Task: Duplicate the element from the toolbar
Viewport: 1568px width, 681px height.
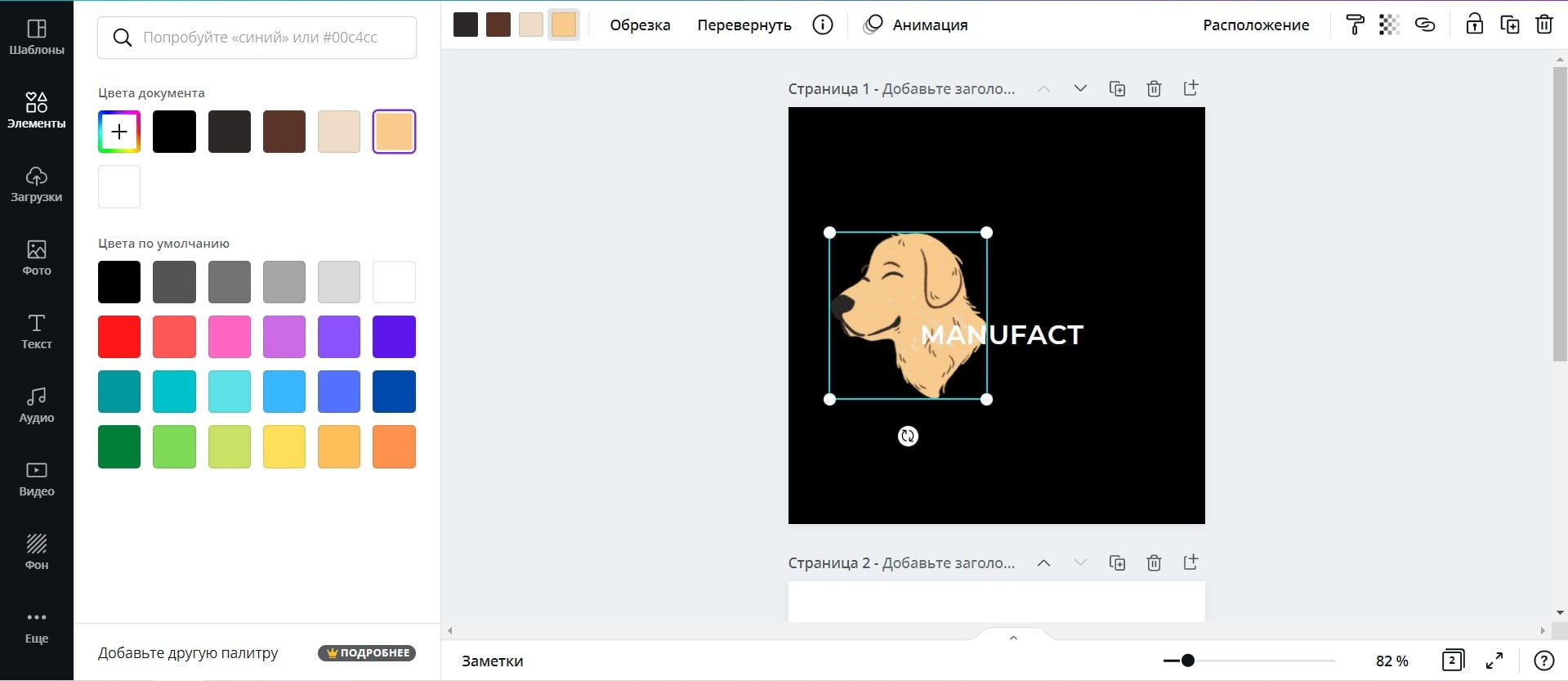Action: (x=1510, y=25)
